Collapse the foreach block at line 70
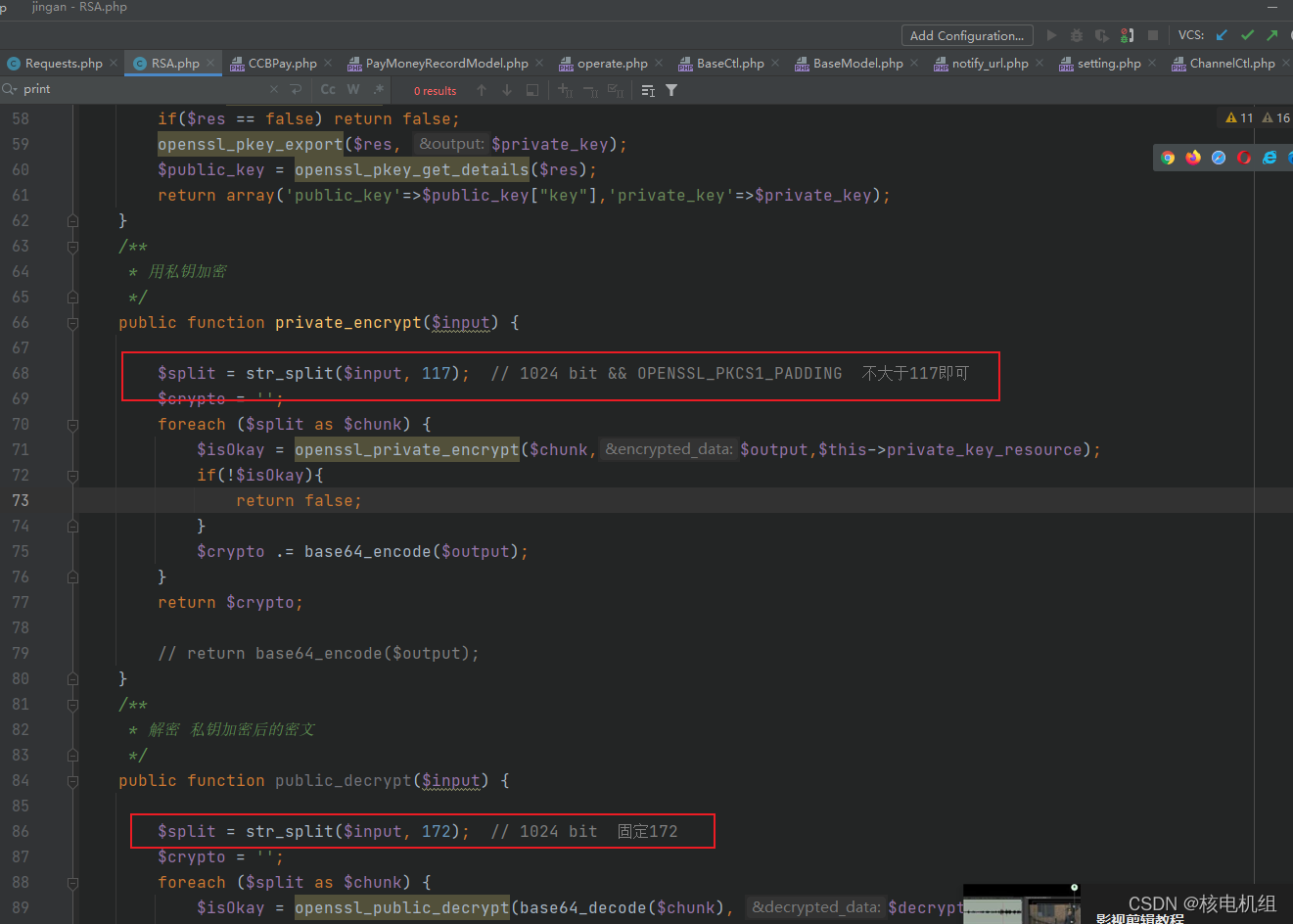This screenshot has height=924, width=1293. (72, 424)
